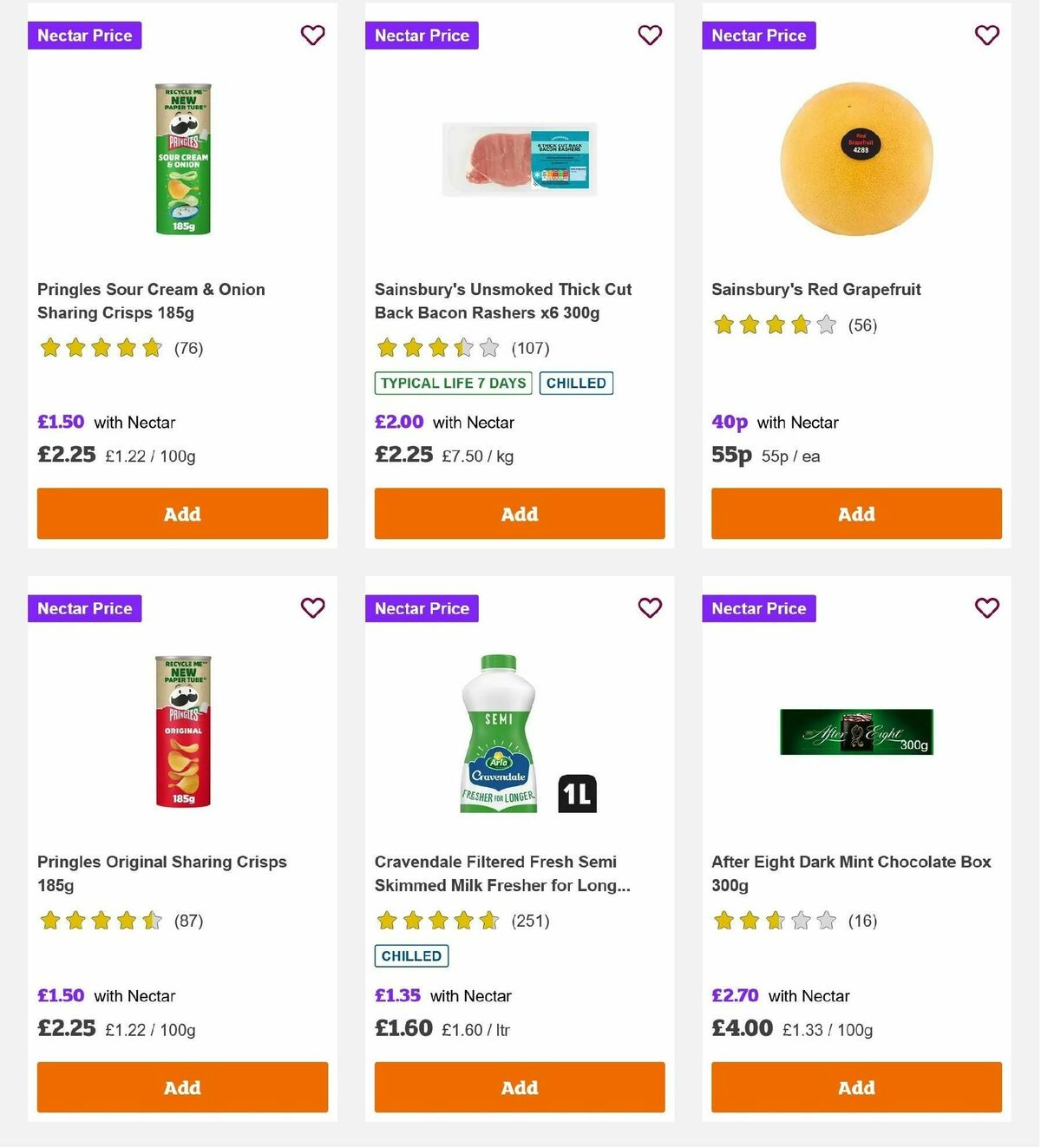Favourite the Pringles Original Sharing Crisps
The image size is (1041, 1148).
[x=312, y=608]
